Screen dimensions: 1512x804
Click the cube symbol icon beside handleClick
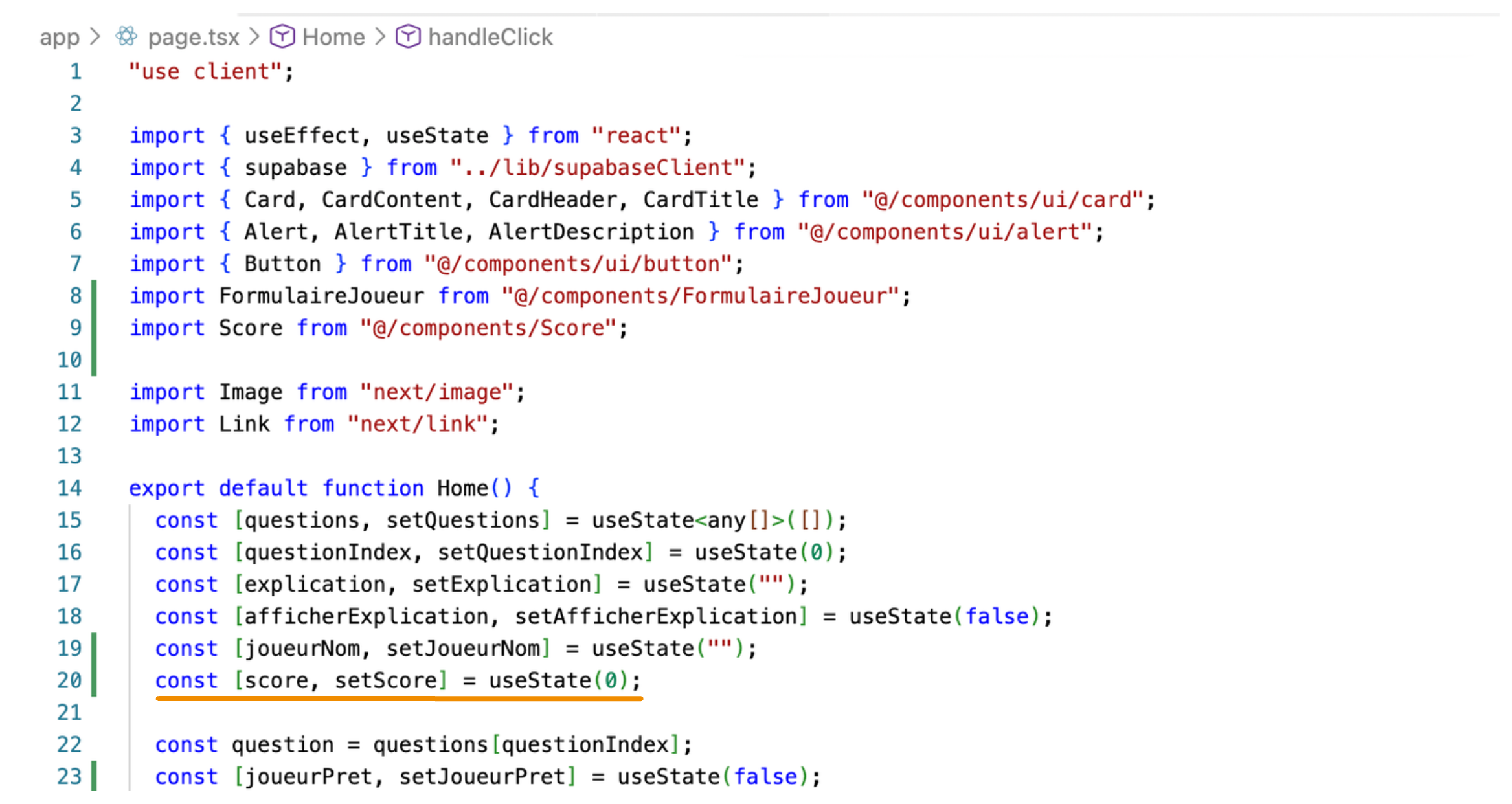pos(408,36)
